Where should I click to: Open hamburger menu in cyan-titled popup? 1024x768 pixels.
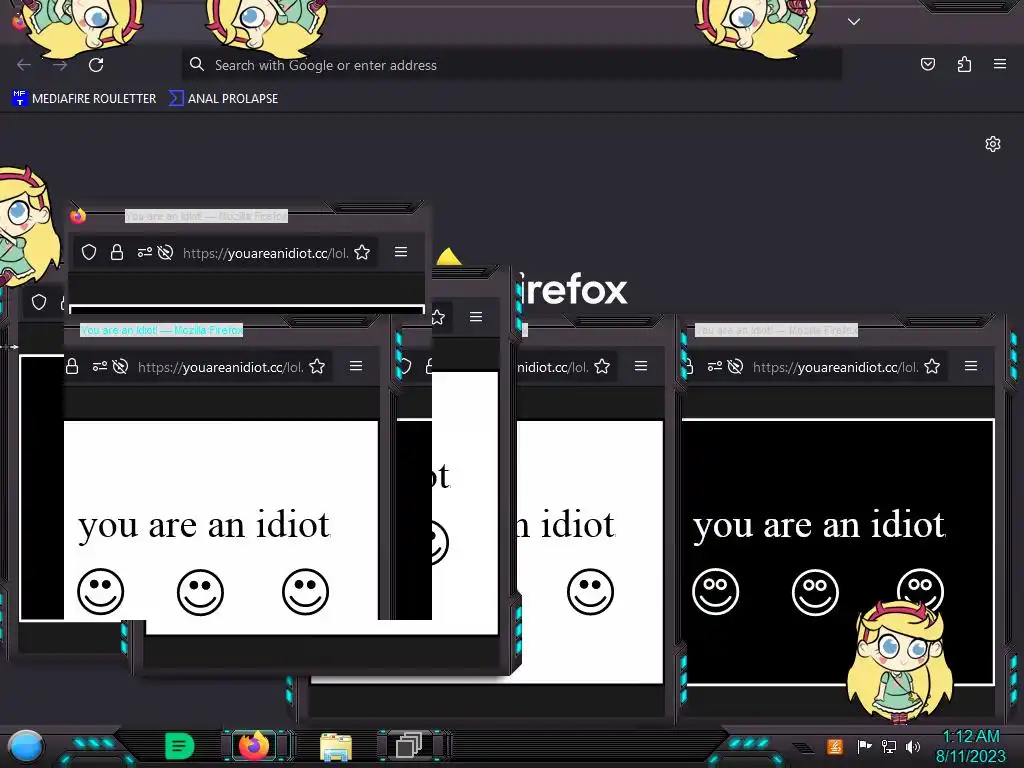click(x=356, y=366)
